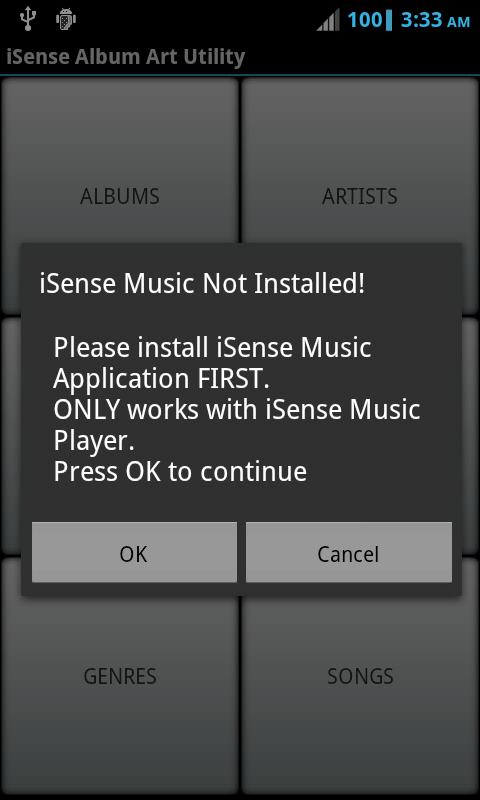This screenshot has height=800, width=480.
Task: Open the ARTISTS tile
Action: pos(360,196)
